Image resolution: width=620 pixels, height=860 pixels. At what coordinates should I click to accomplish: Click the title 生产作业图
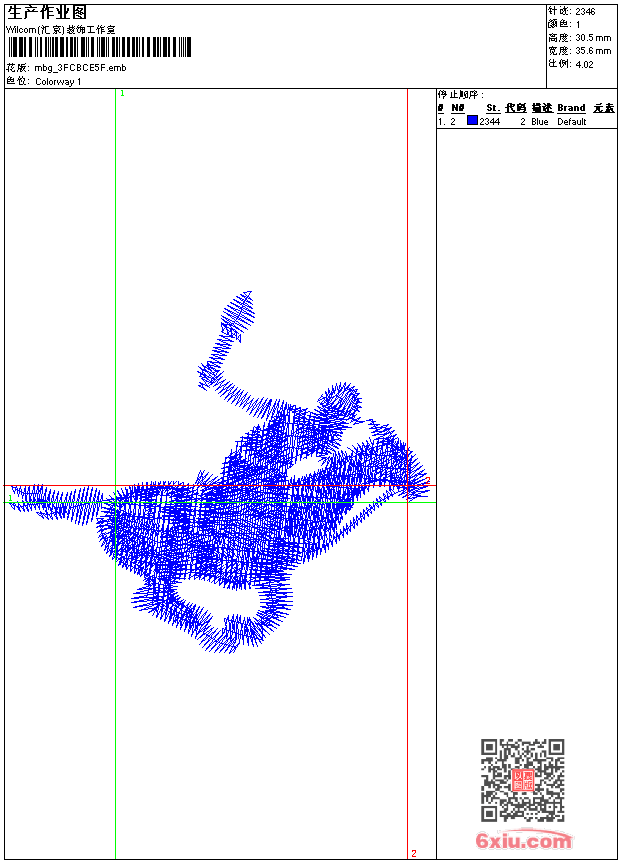pyautogui.click(x=47, y=12)
